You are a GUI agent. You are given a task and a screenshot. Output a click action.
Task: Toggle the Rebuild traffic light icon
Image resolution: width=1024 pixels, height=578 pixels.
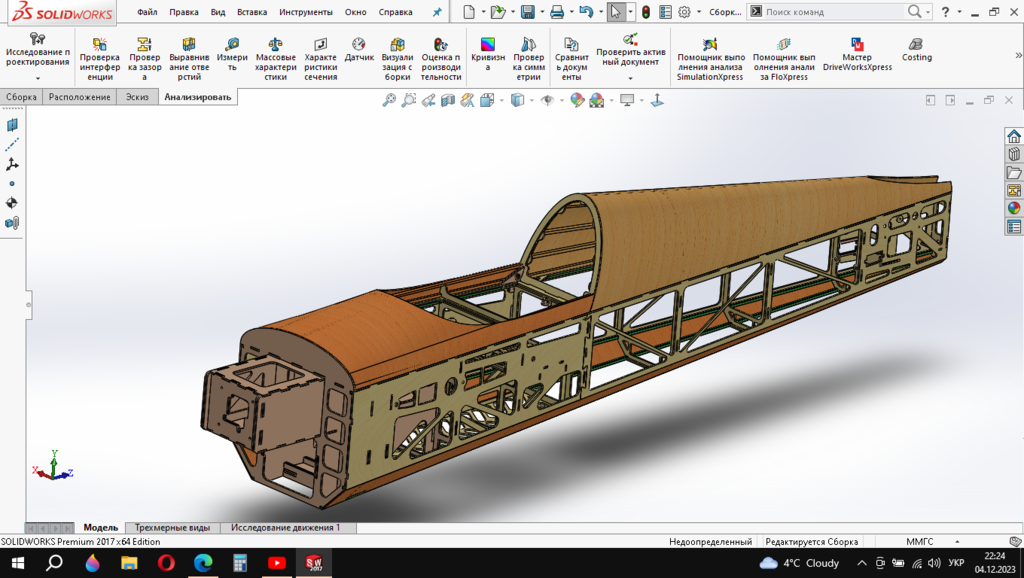[x=646, y=12]
